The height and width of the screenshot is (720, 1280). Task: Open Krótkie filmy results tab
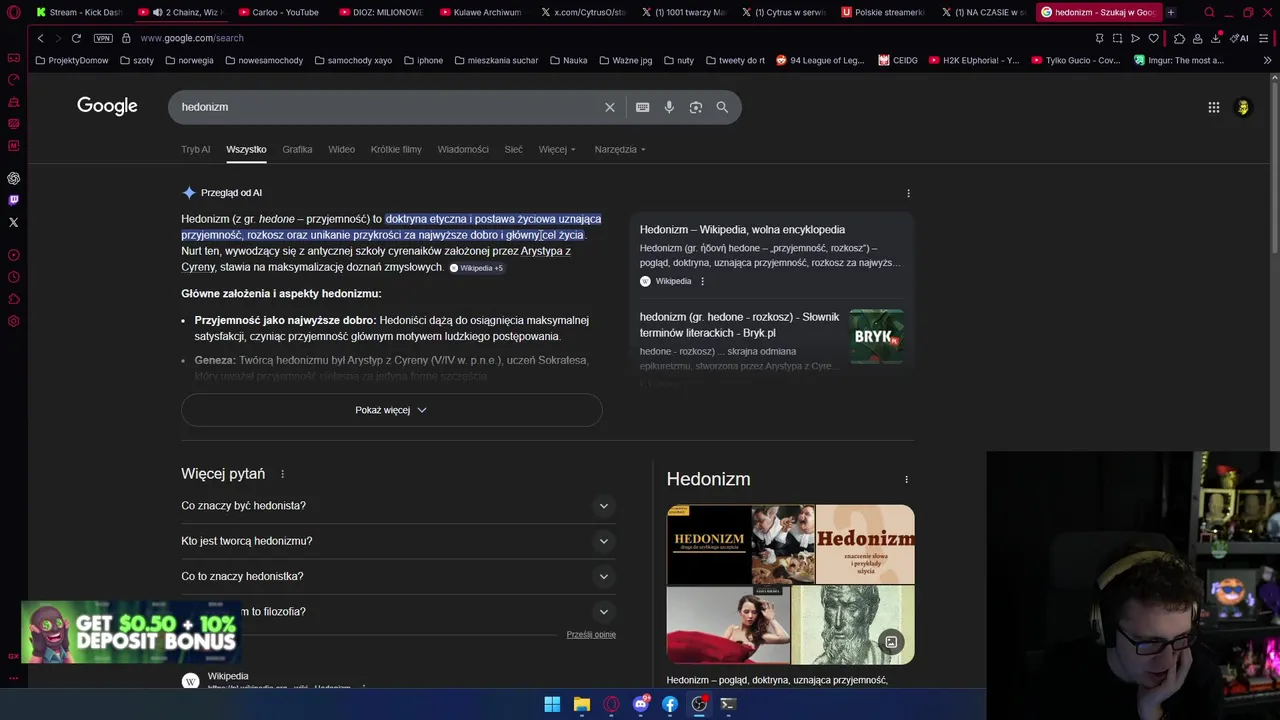[x=396, y=149]
